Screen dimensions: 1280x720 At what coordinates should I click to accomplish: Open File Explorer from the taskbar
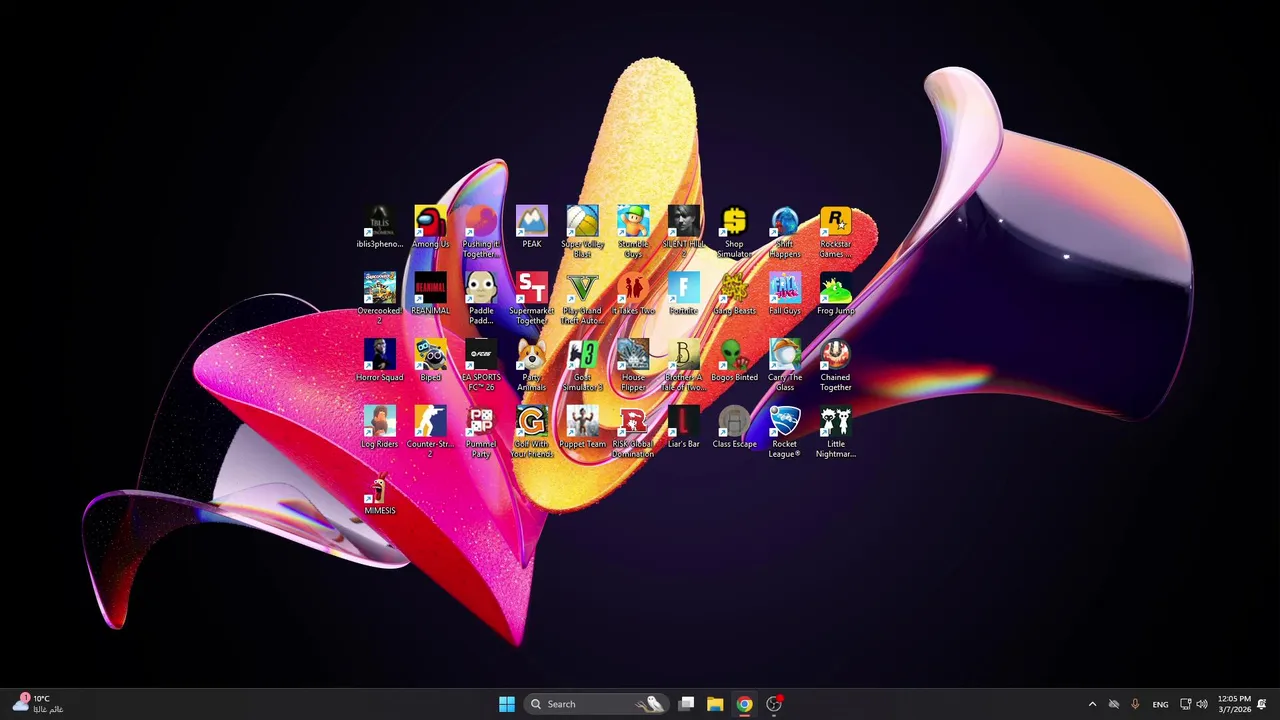[715, 704]
